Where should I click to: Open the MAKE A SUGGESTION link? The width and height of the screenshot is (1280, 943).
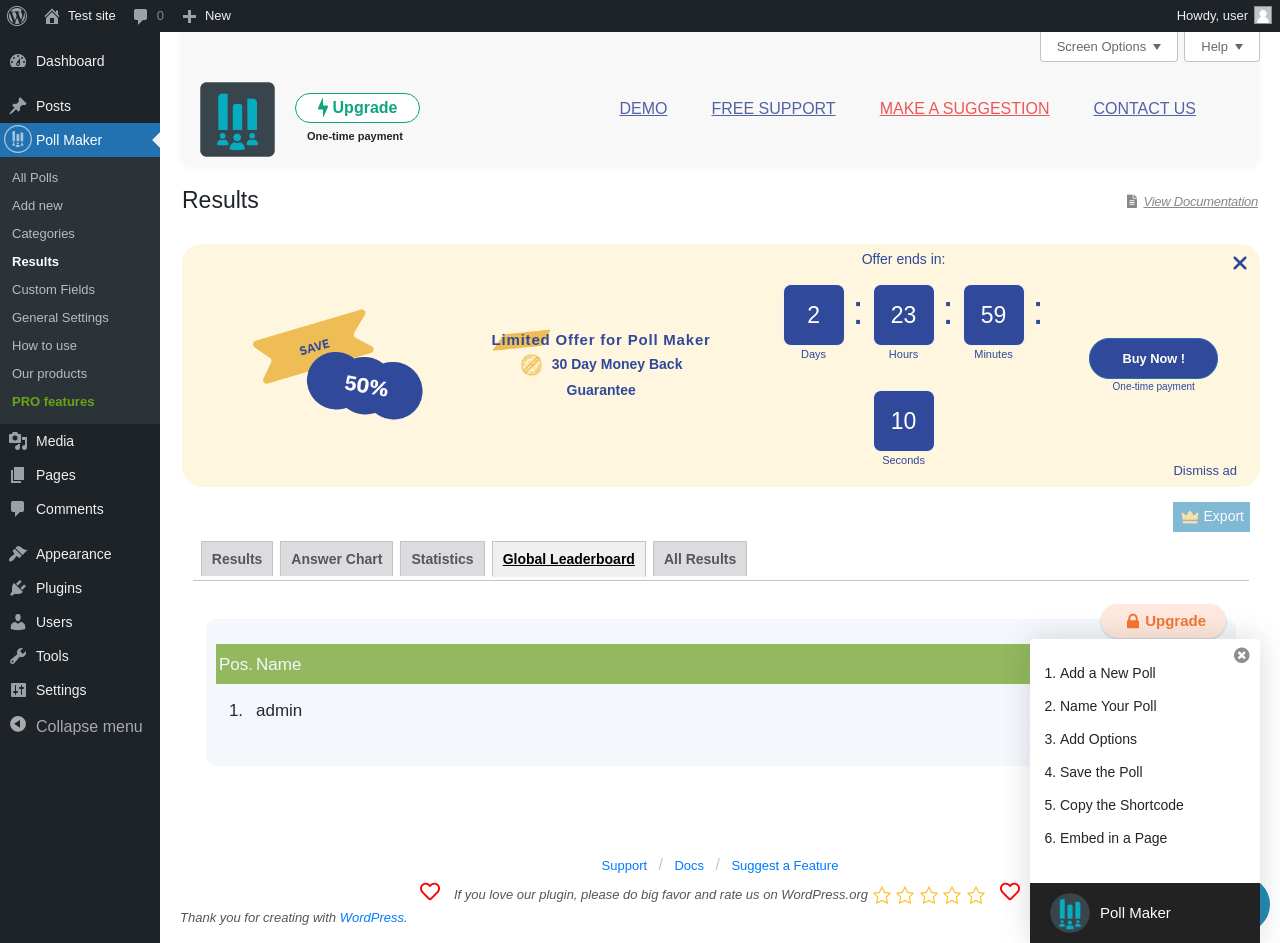point(964,109)
